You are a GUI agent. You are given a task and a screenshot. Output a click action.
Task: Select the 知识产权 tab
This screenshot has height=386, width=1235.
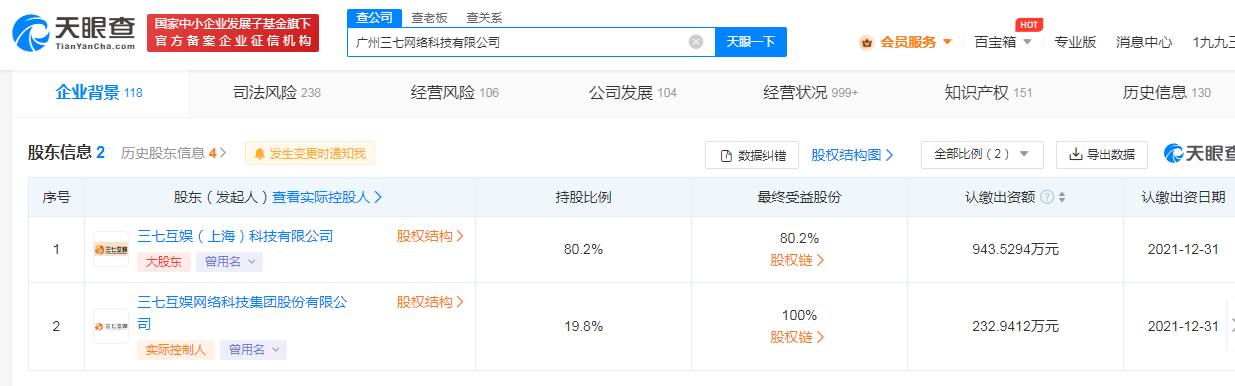click(x=988, y=93)
